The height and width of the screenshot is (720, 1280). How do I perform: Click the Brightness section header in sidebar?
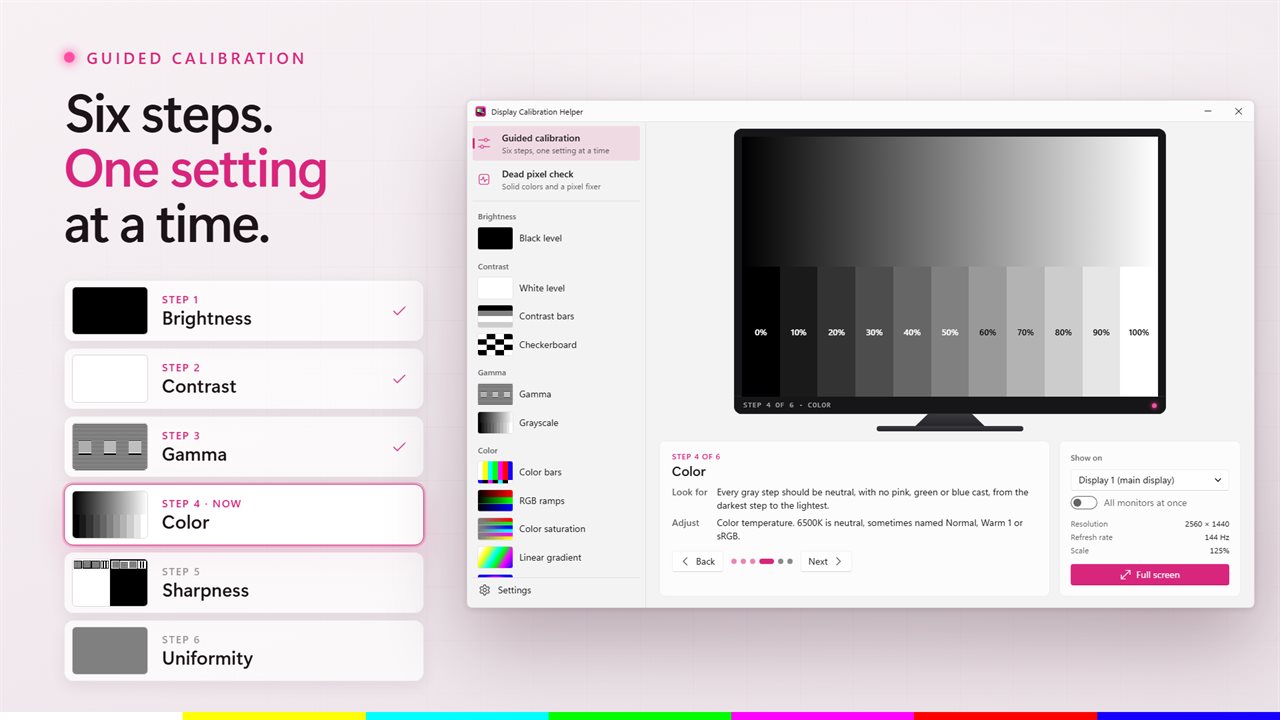tap(497, 217)
